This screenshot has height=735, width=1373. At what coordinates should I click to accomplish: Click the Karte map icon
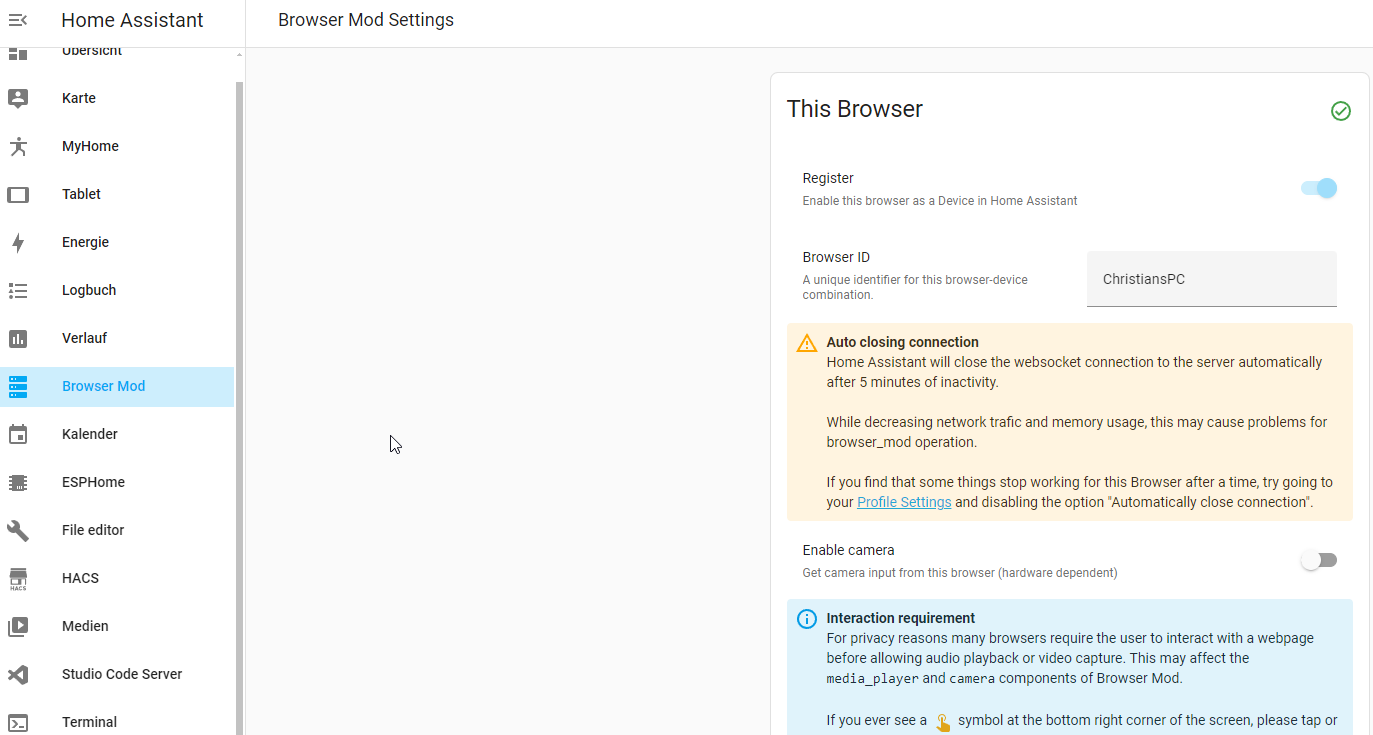(18, 98)
